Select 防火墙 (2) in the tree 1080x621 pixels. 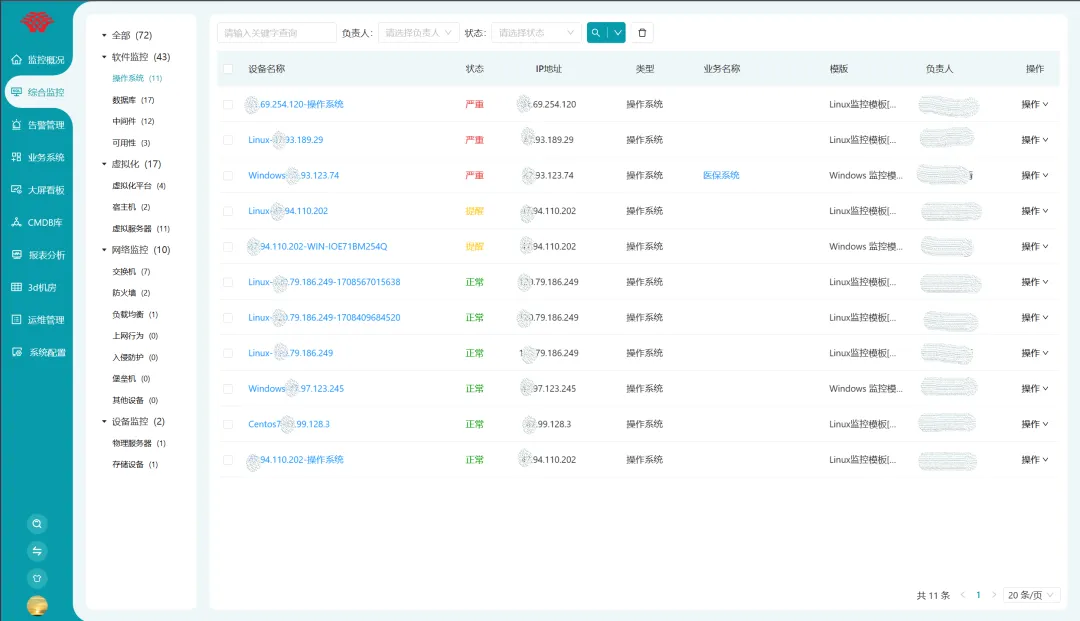[x=131, y=293]
